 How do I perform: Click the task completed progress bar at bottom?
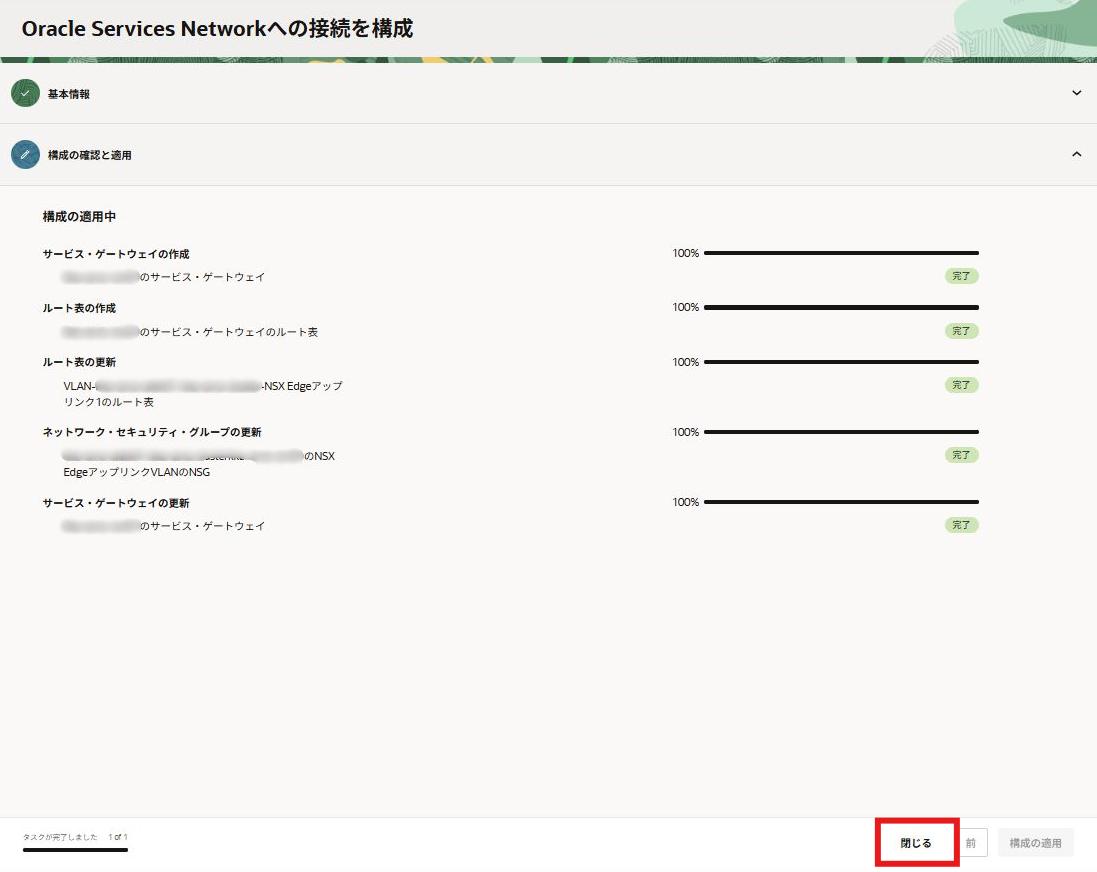click(75, 850)
